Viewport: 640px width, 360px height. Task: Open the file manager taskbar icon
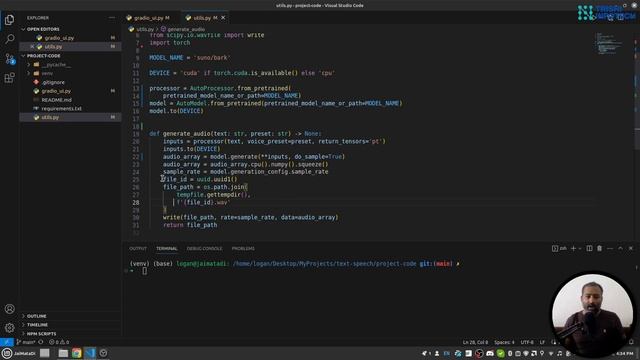(63, 353)
